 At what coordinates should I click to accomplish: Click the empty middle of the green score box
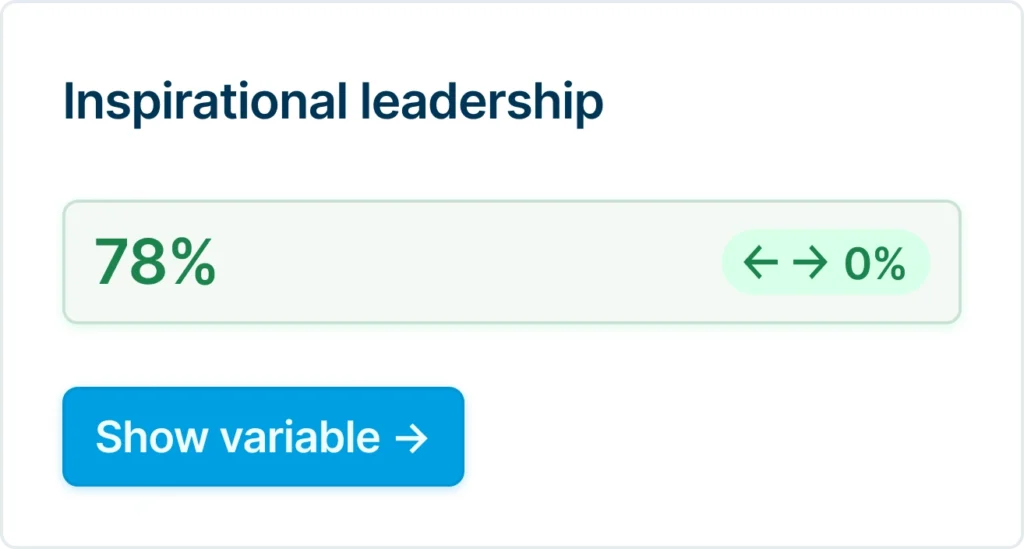click(470, 263)
